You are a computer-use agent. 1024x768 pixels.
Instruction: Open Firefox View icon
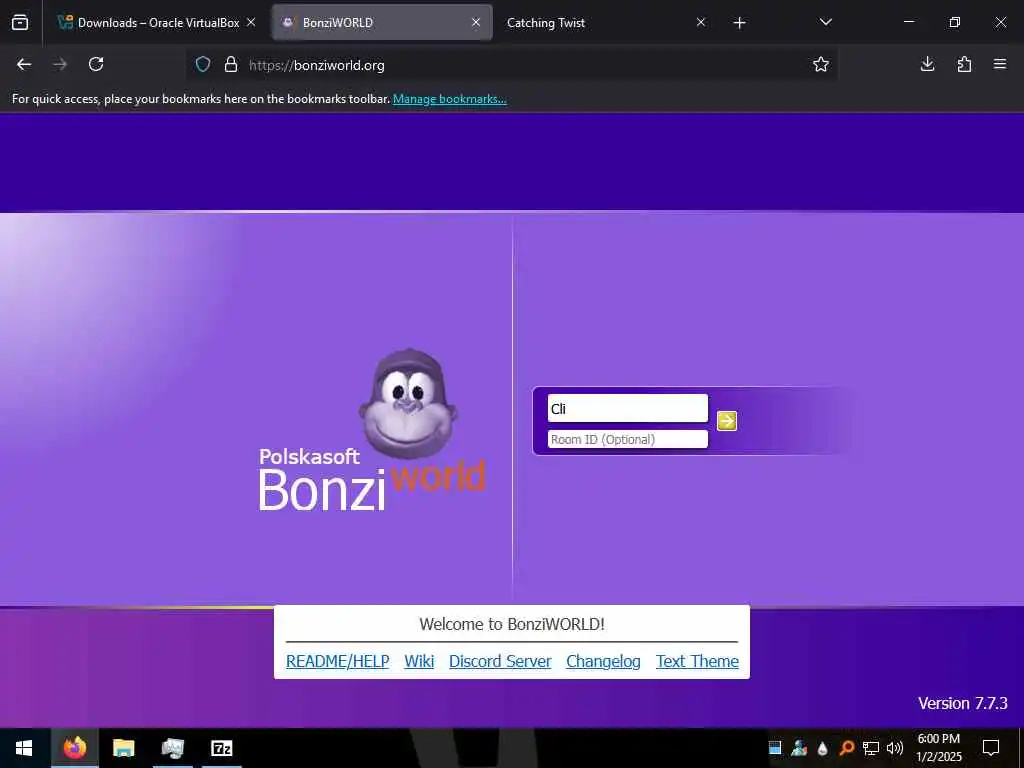click(x=20, y=22)
